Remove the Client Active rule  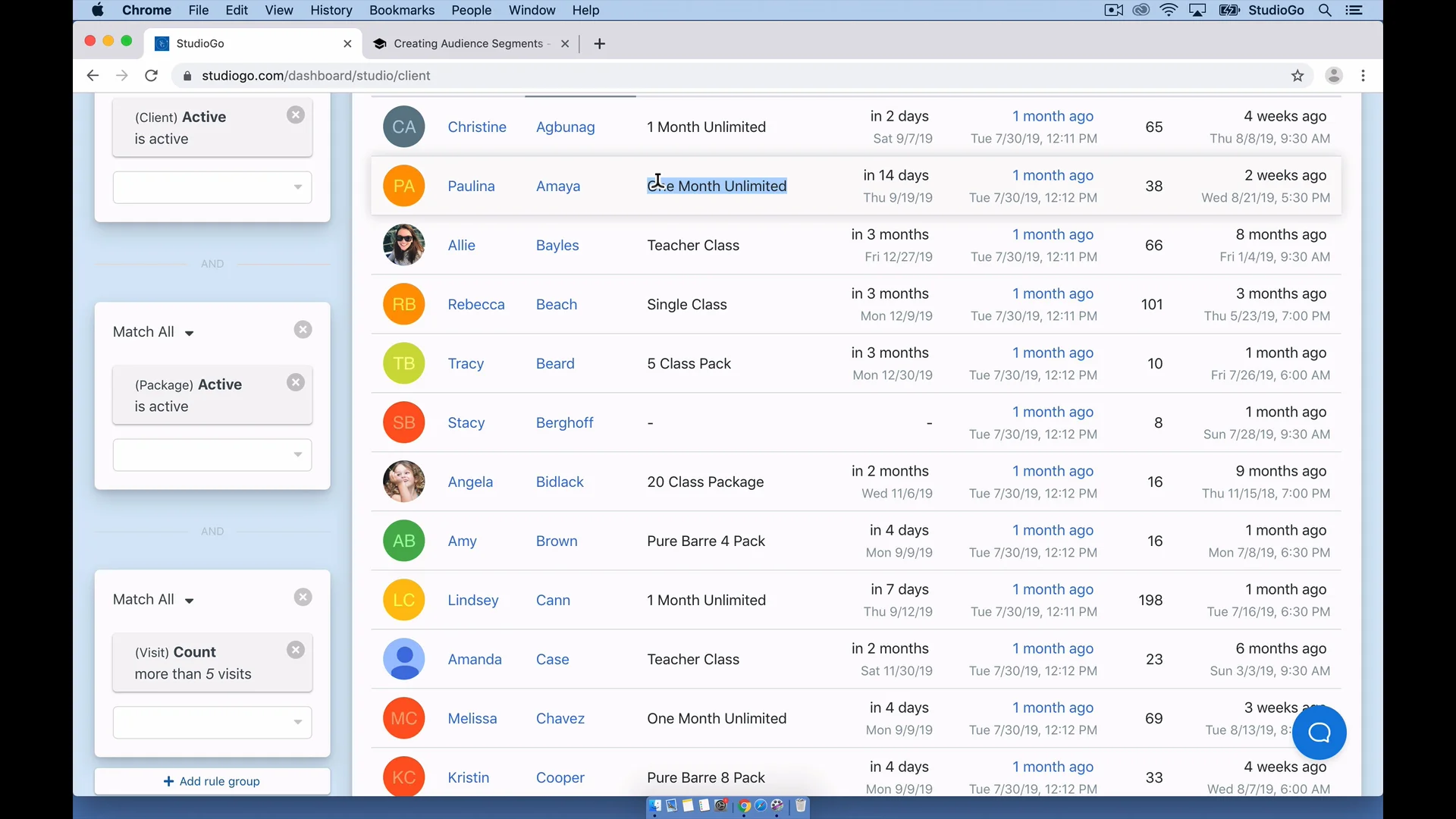[x=296, y=115]
